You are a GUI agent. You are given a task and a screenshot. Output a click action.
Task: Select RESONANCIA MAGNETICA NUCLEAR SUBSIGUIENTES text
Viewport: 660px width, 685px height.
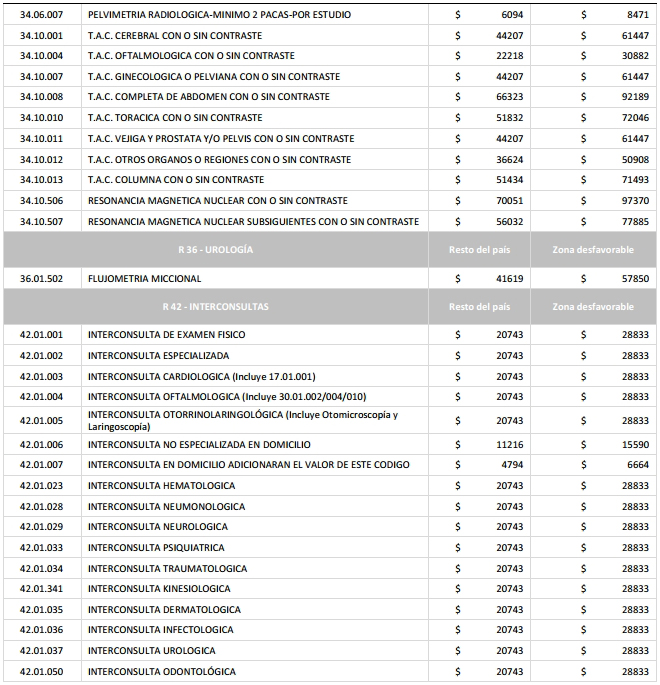coord(253,221)
